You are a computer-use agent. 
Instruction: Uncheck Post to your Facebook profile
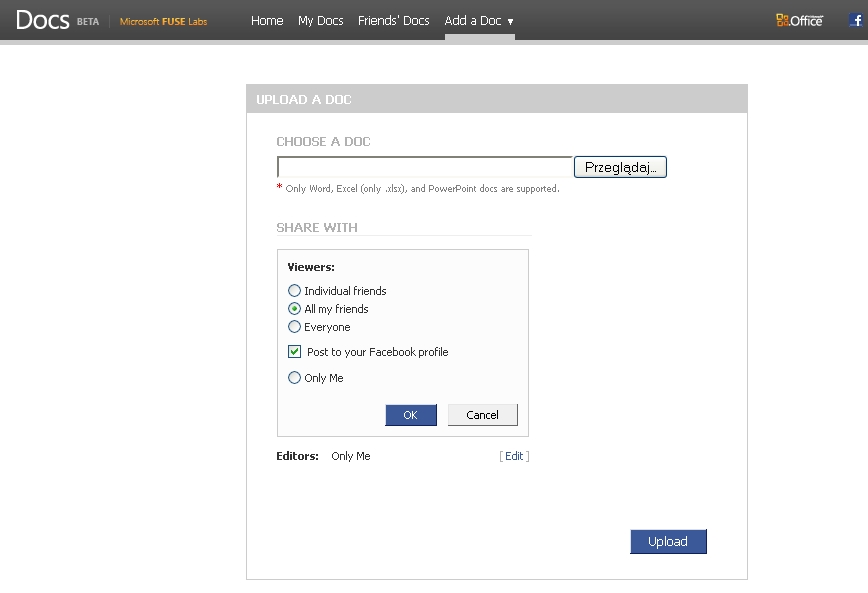294,352
